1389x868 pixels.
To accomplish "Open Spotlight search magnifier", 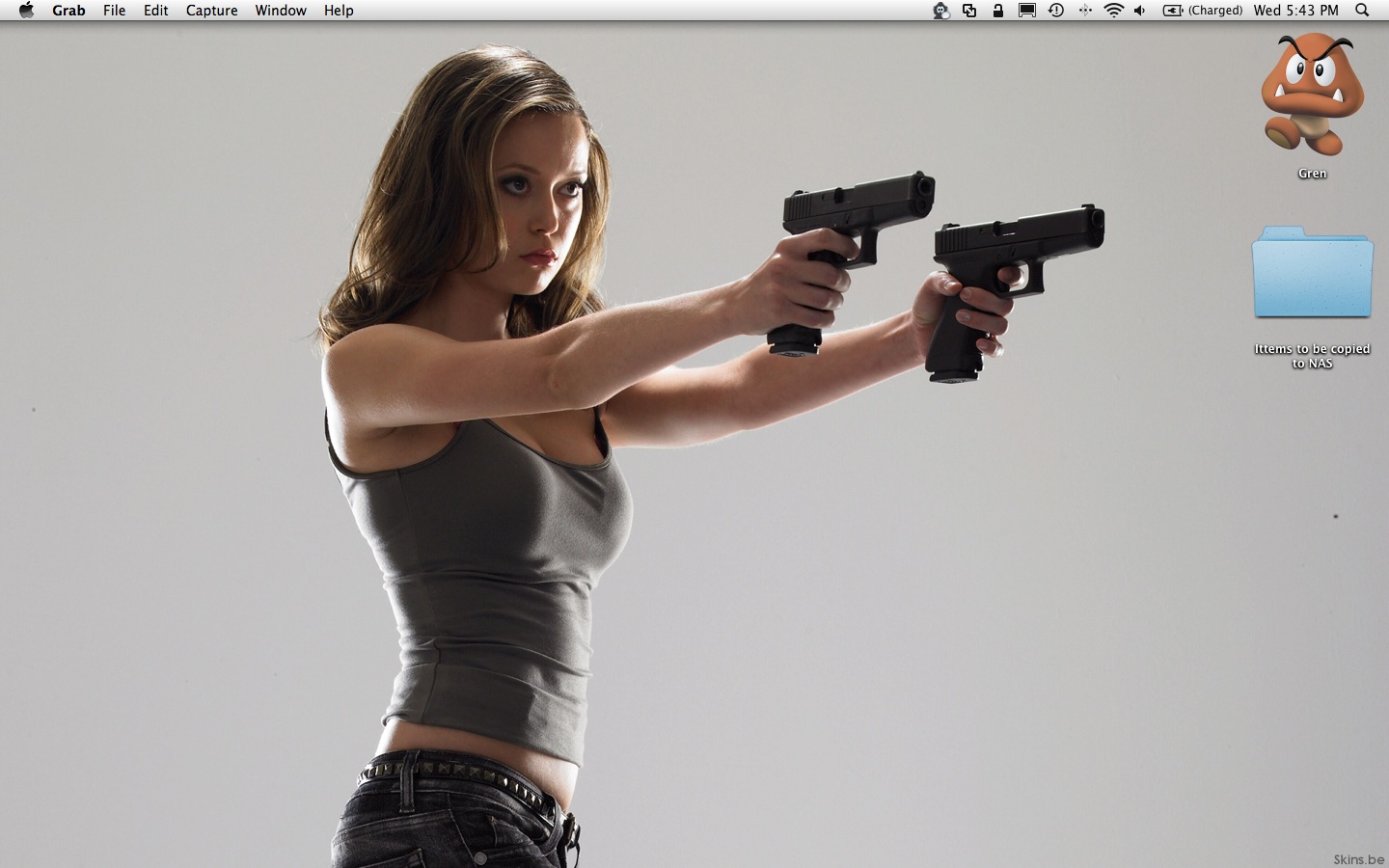I will click(1362, 11).
